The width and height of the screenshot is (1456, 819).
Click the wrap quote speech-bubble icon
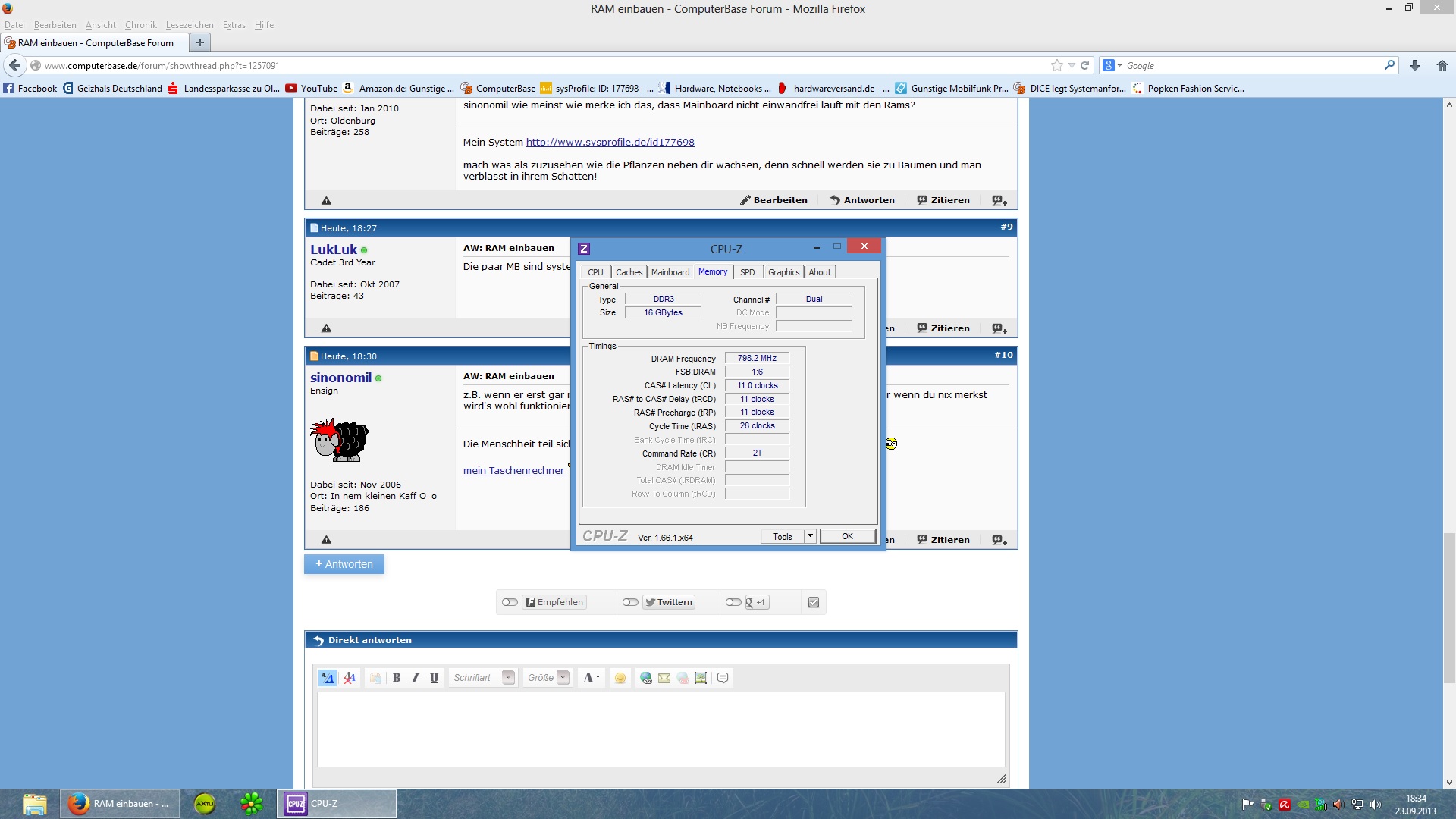(x=723, y=678)
